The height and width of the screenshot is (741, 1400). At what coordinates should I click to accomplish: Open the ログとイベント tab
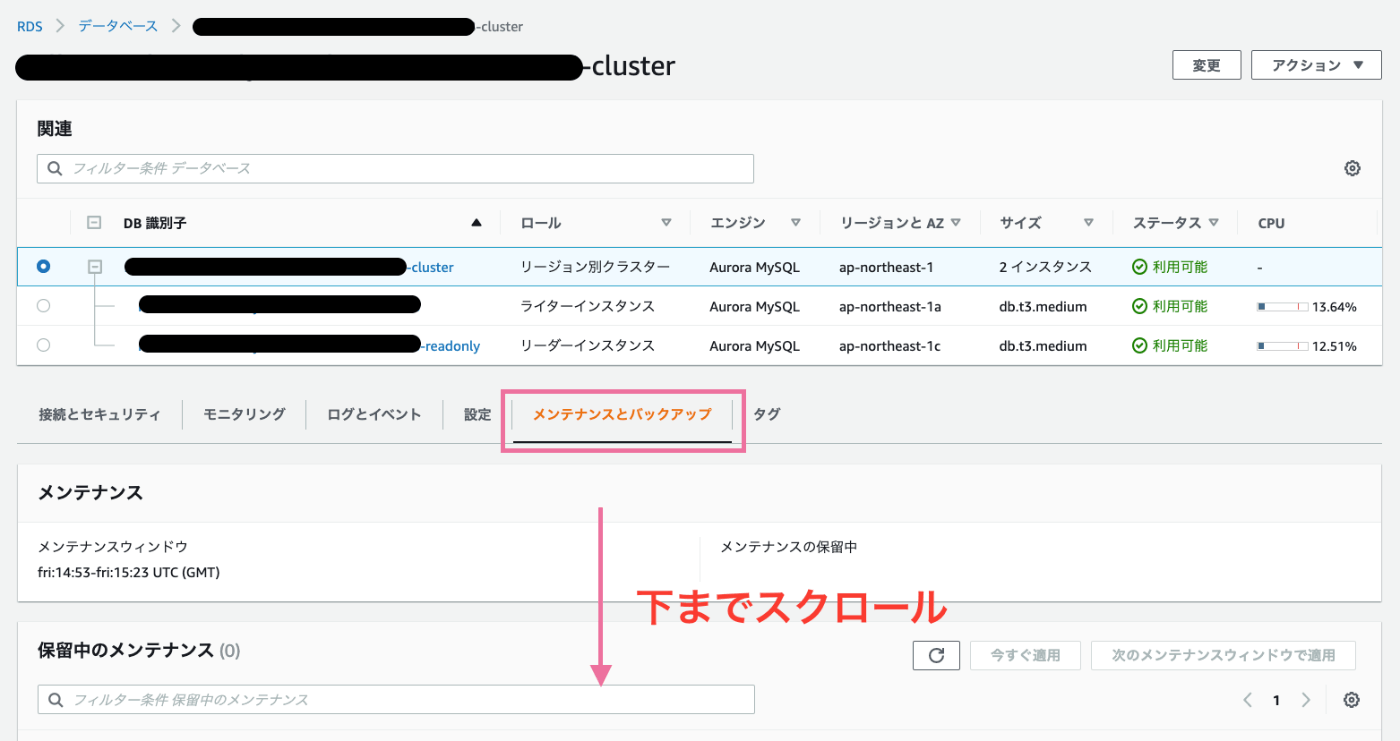tap(374, 414)
